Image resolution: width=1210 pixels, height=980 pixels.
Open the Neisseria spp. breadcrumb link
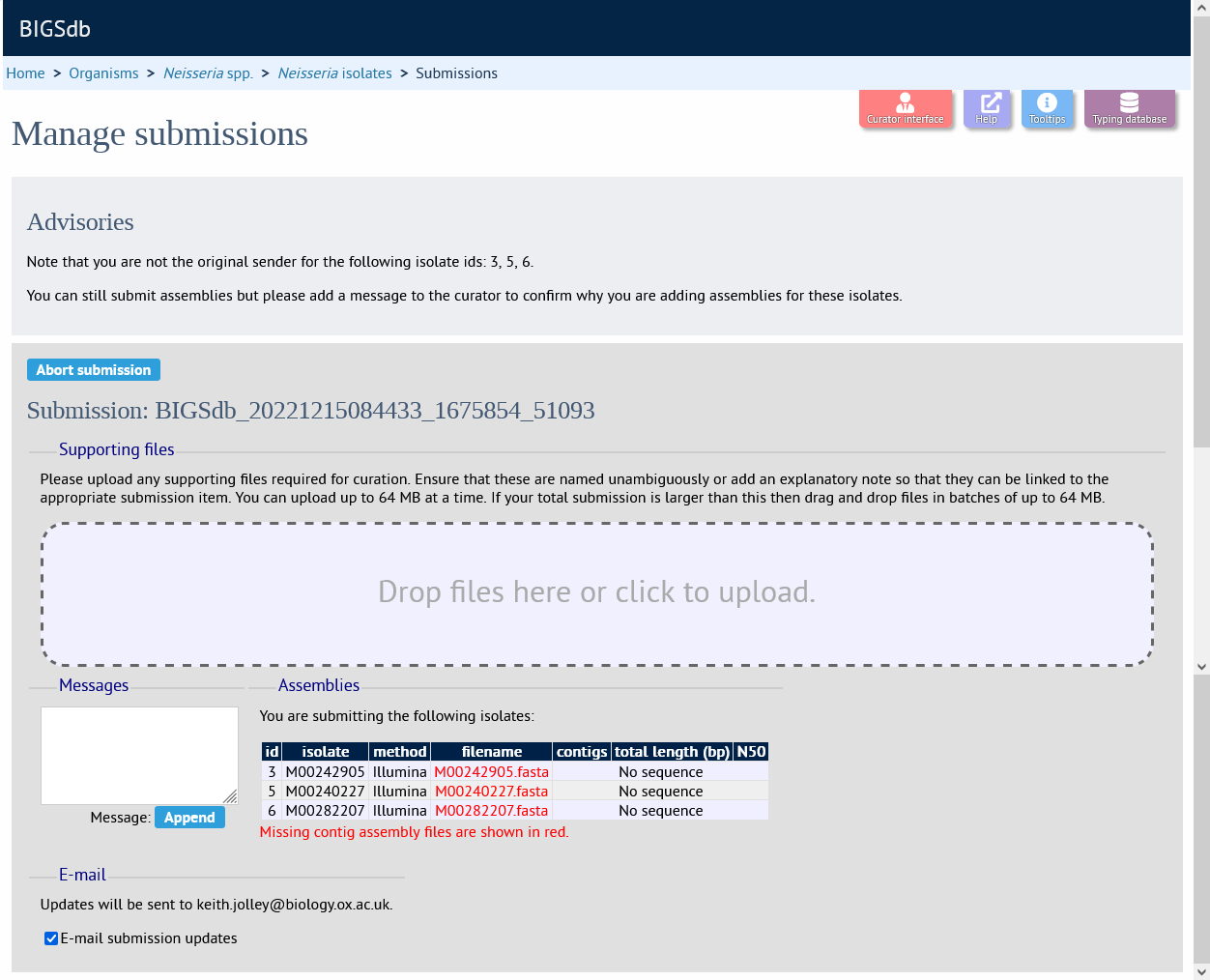click(208, 73)
